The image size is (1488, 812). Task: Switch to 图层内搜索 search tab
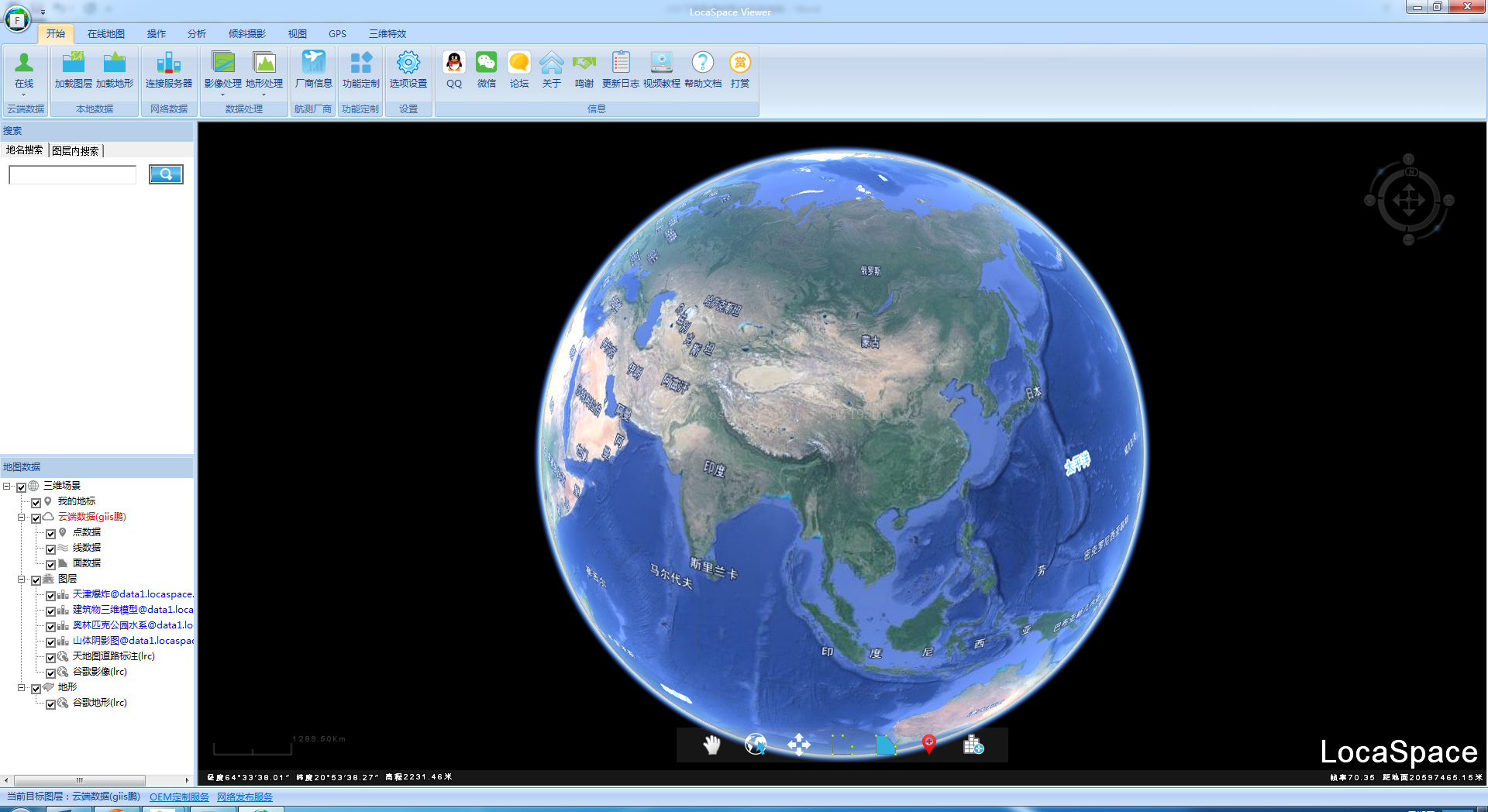[75, 151]
